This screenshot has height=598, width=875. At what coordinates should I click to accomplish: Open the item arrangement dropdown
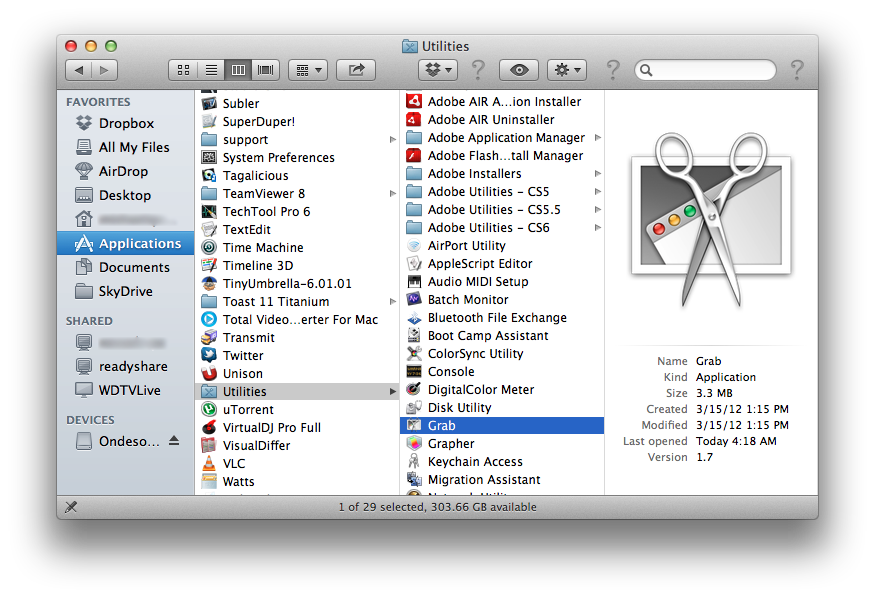(x=308, y=70)
